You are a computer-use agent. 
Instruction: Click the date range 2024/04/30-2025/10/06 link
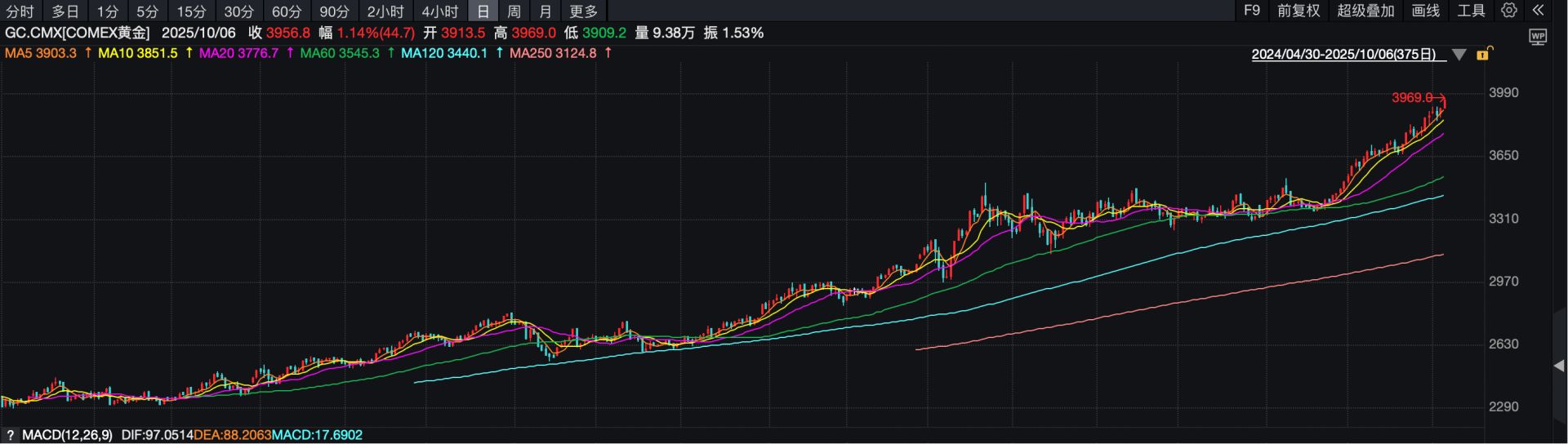point(1343,55)
